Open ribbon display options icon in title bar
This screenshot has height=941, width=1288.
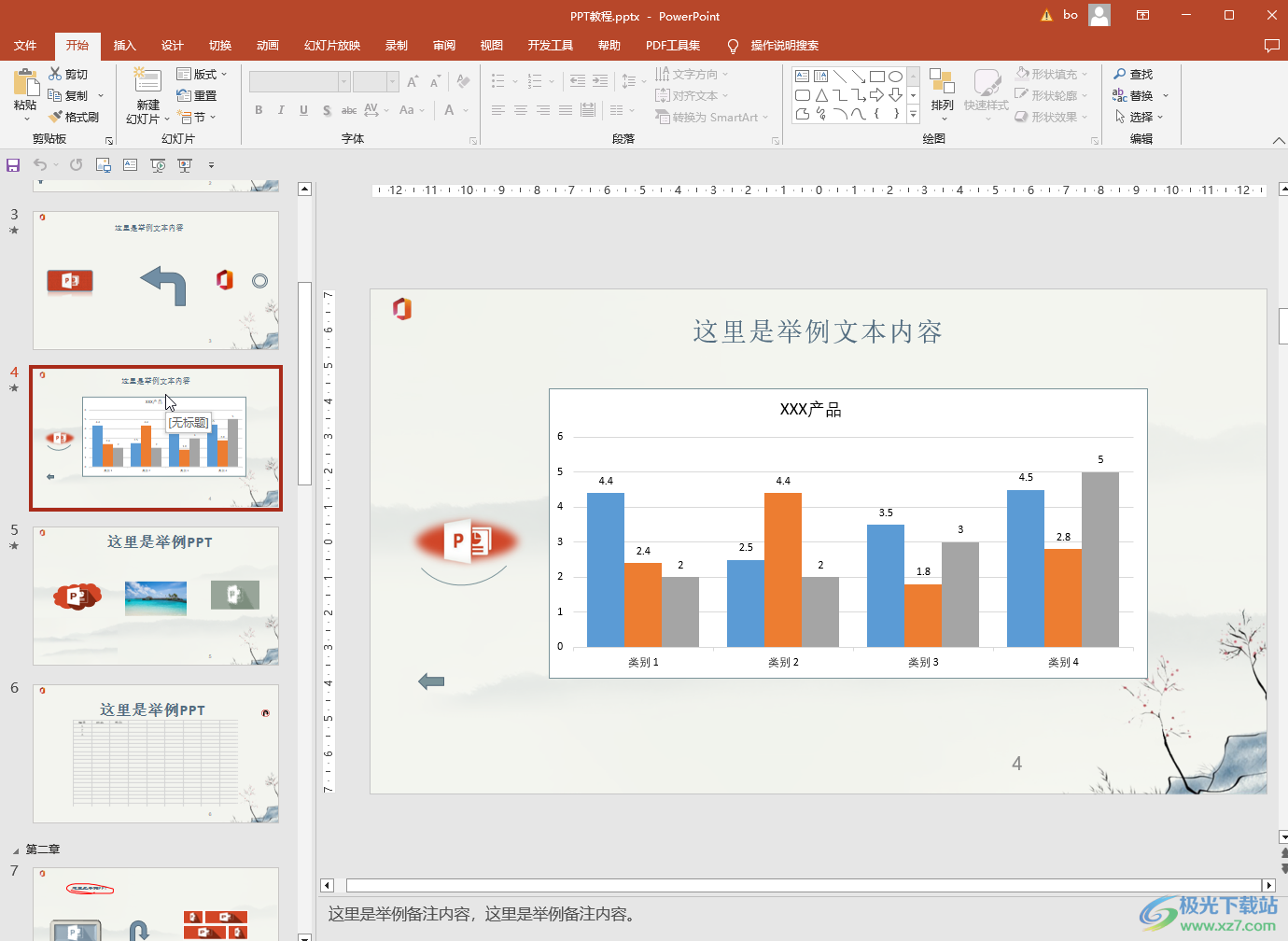pos(1142,15)
